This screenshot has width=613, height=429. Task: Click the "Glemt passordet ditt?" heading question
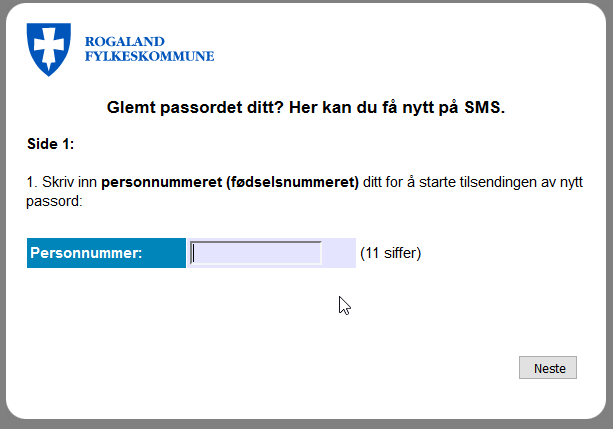pos(194,107)
